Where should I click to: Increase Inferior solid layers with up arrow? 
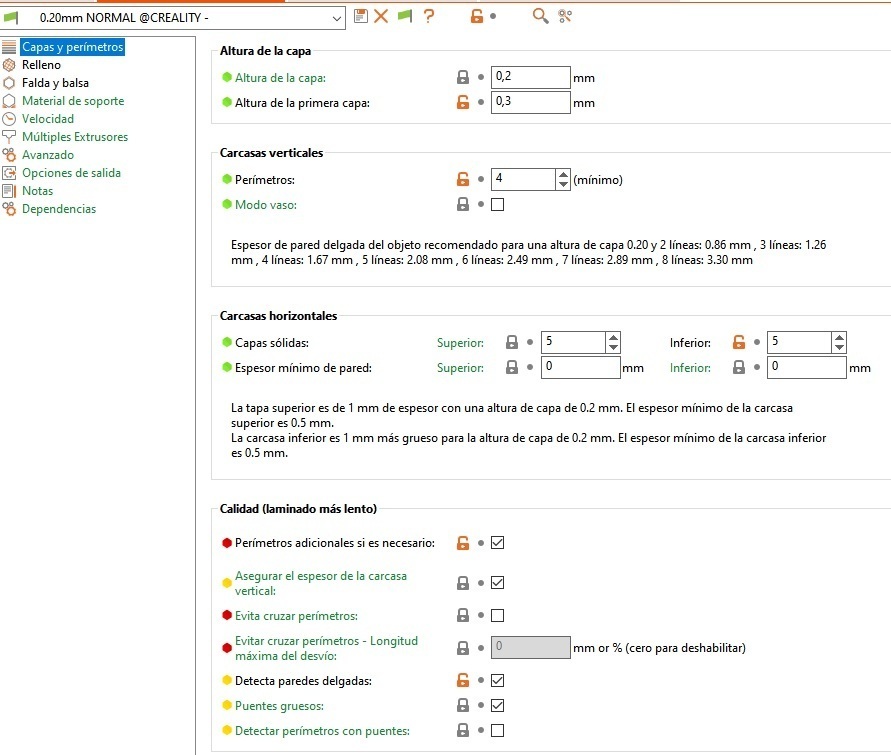[x=839, y=337]
